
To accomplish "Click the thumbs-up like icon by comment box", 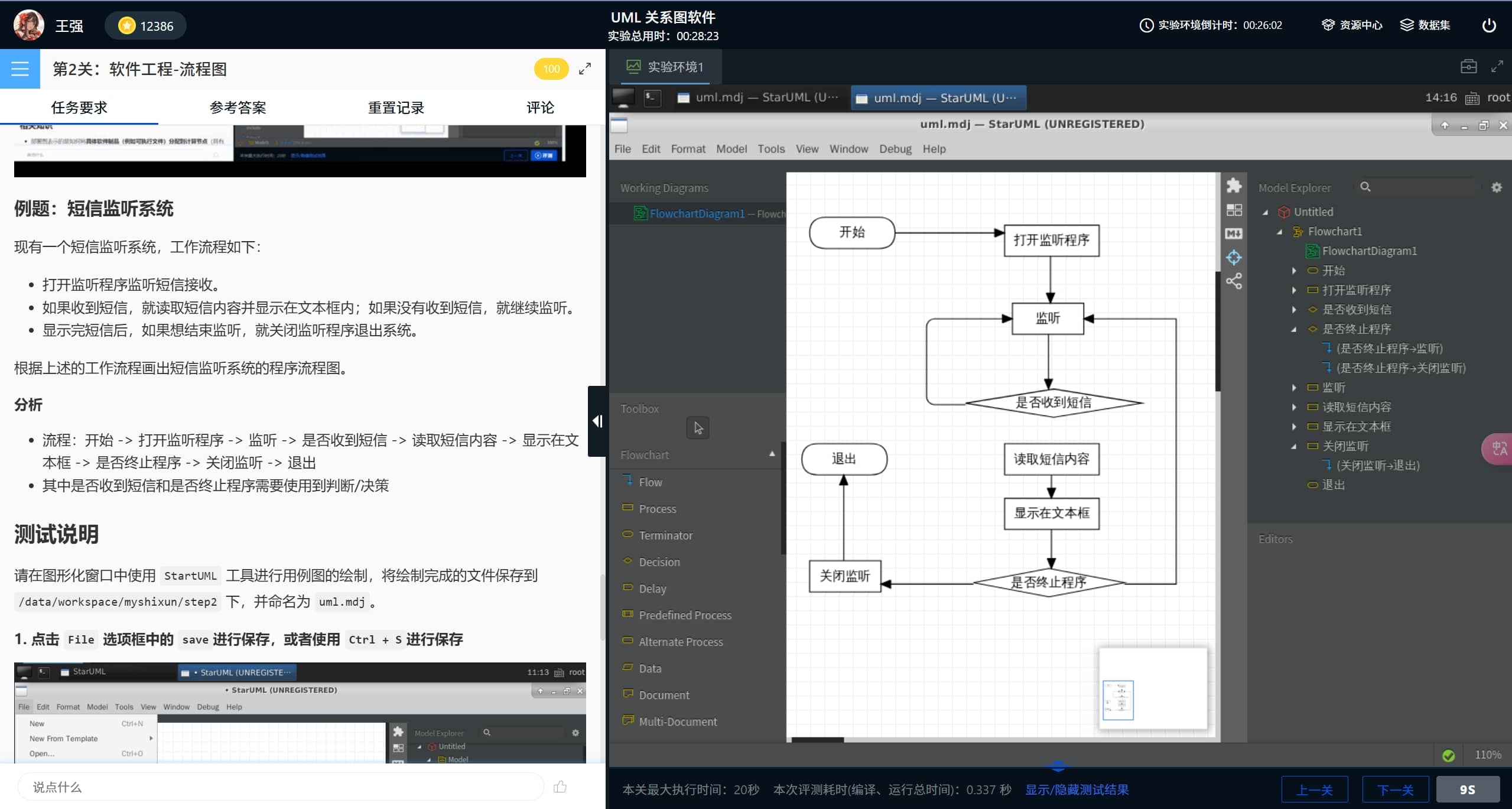I will point(560,787).
